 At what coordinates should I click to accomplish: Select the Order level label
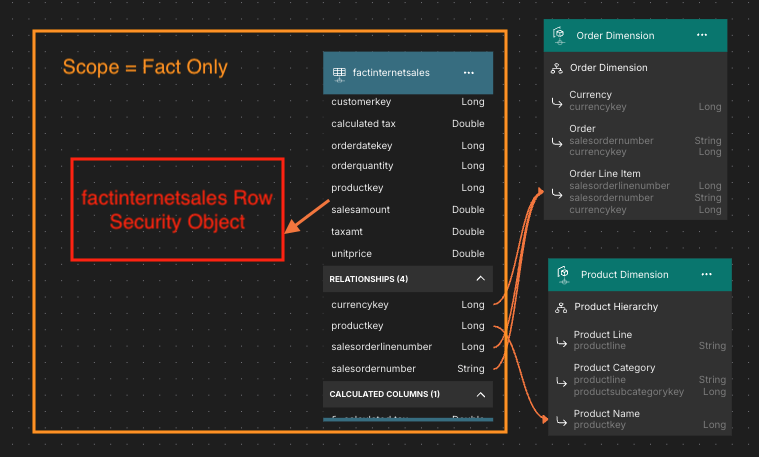582,129
